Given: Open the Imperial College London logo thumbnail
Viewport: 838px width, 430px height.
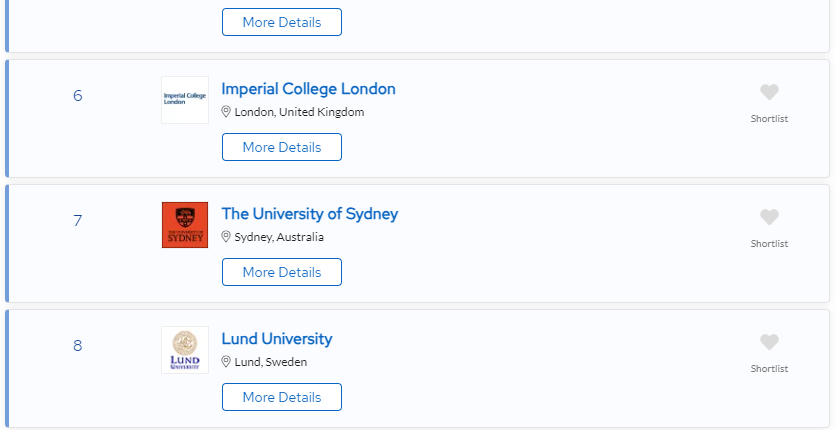Looking at the screenshot, I should click(x=185, y=100).
